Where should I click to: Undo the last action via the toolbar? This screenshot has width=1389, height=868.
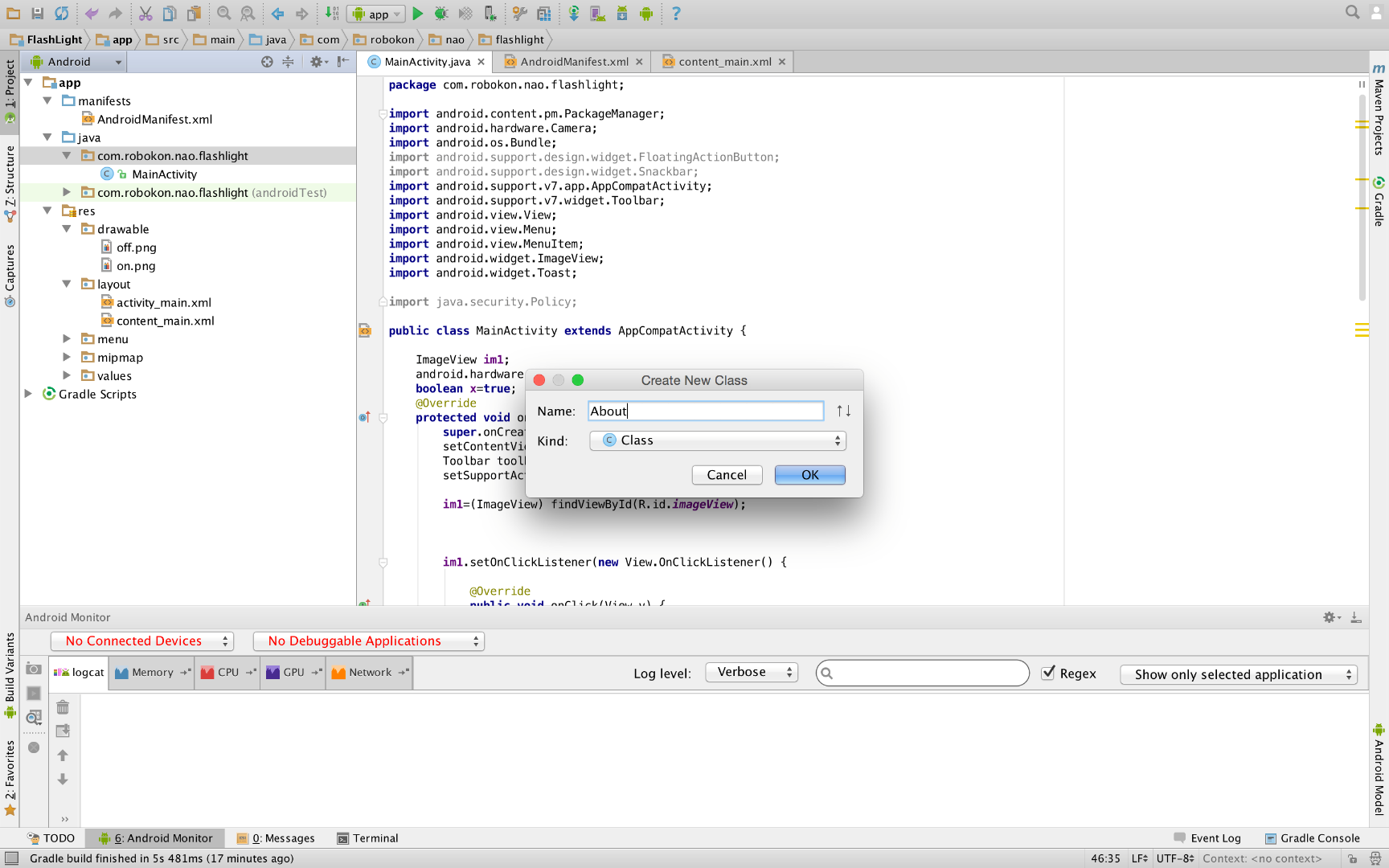pyautogui.click(x=91, y=14)
